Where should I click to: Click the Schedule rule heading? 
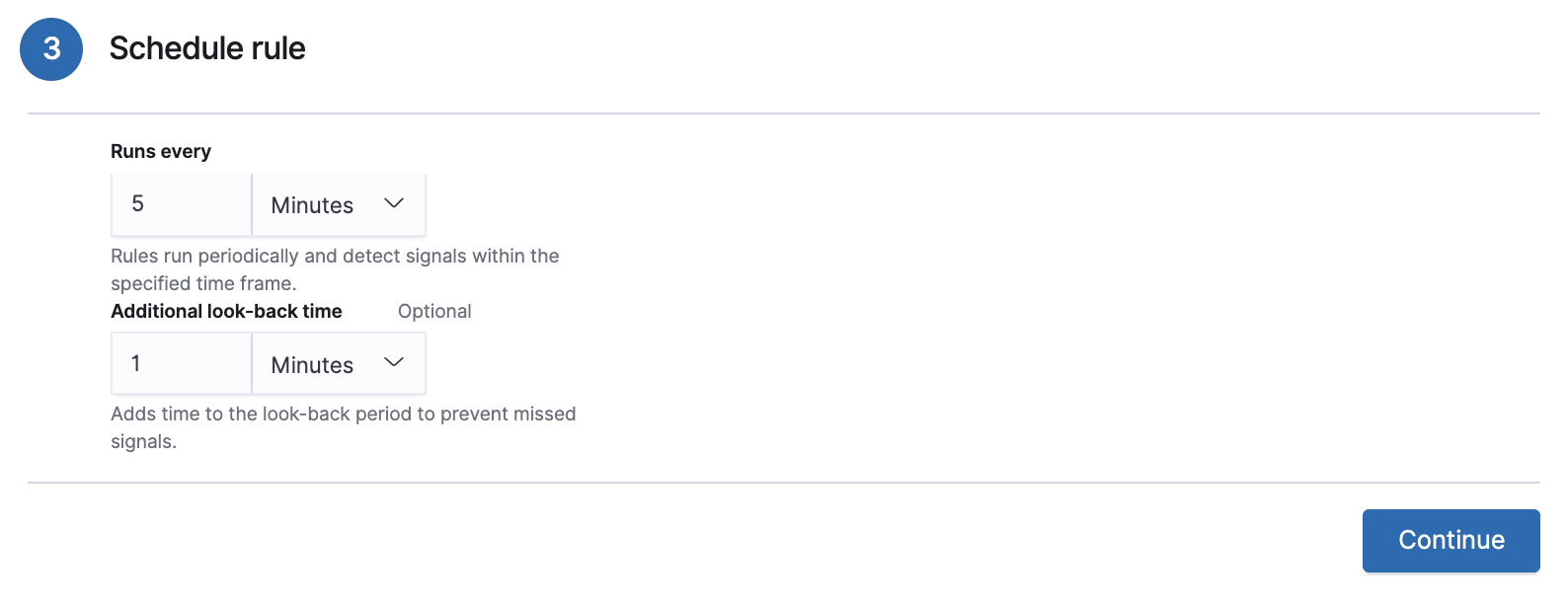(x=207, y=48)
